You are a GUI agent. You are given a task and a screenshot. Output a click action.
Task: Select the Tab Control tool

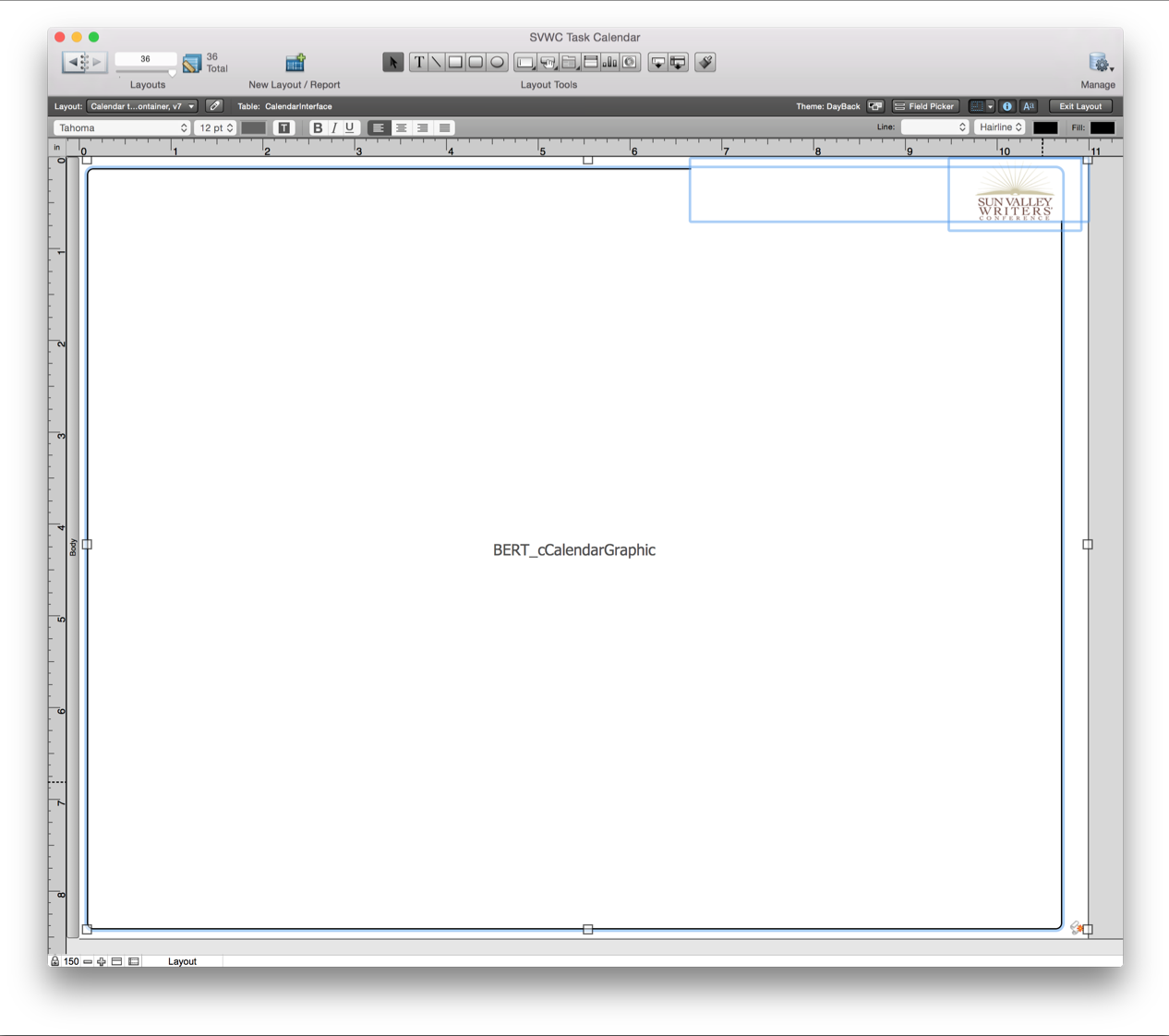(x=570, y=63)
